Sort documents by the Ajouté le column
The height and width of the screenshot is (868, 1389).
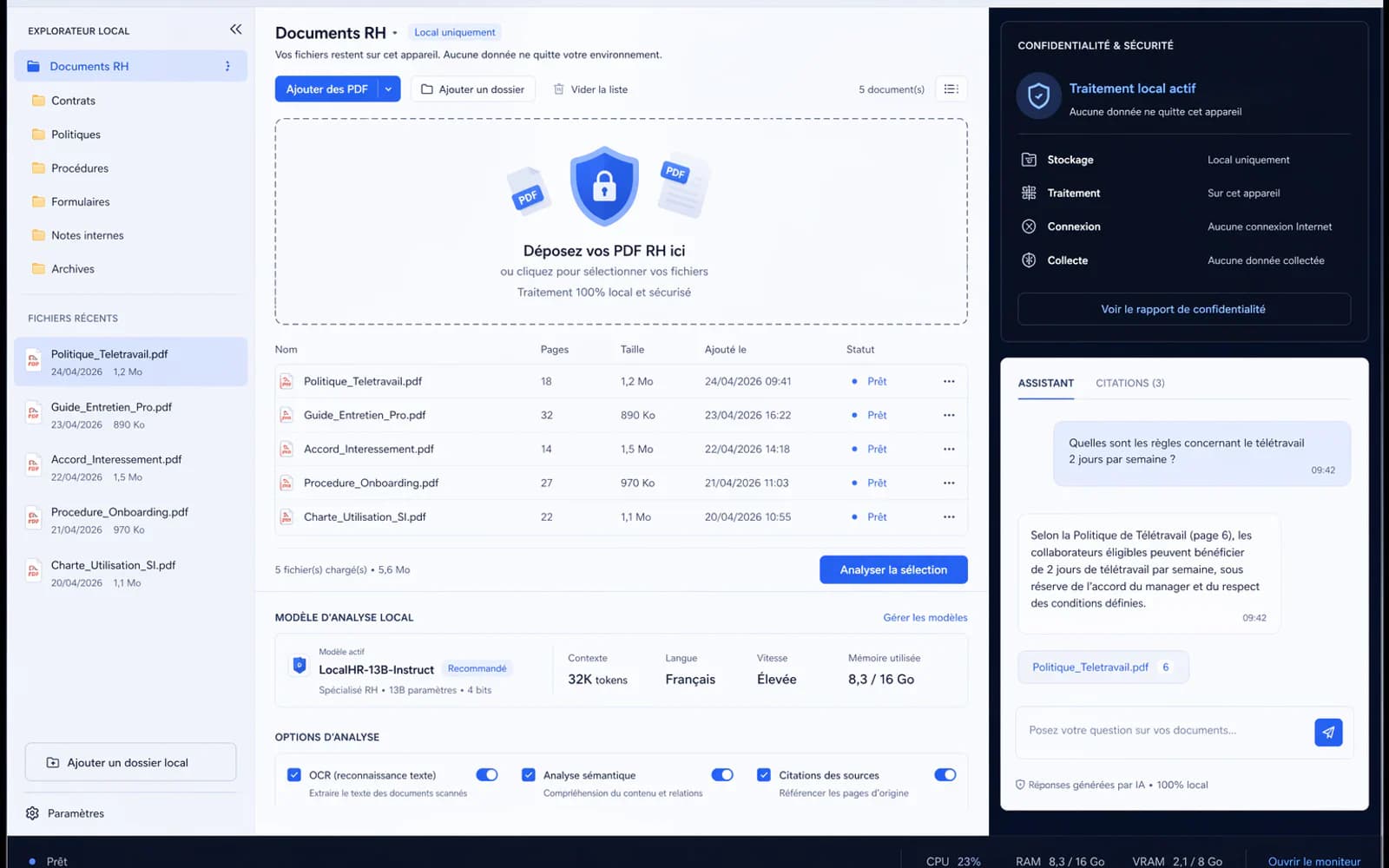(725, 350)
